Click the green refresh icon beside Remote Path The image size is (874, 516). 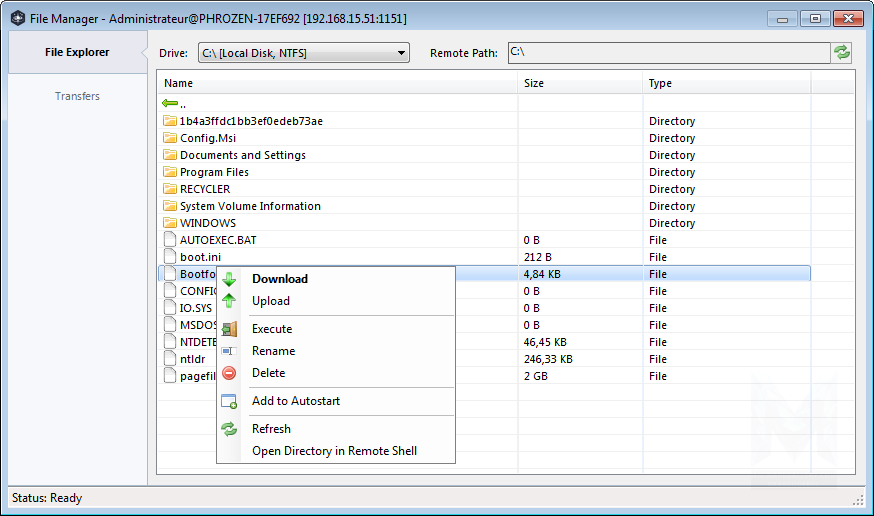(842, 53)
